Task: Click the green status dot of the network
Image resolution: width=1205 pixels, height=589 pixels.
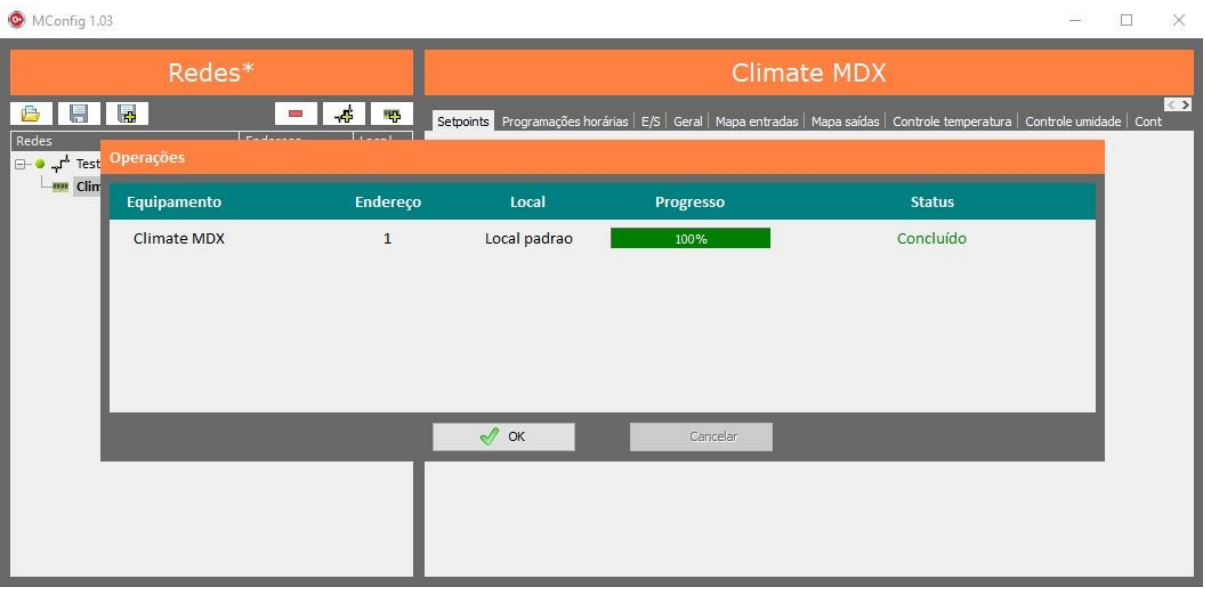Action: [40, 163]
